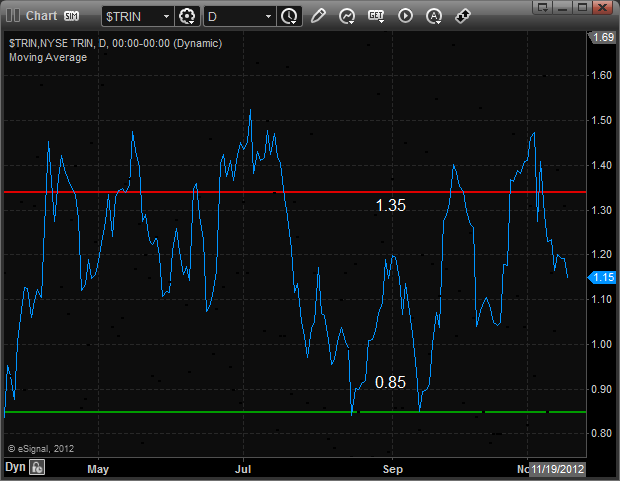The width and height of the screenshot is (620, 481).
Task: Toggle the SIM mode badge
Action: [72, 16]
